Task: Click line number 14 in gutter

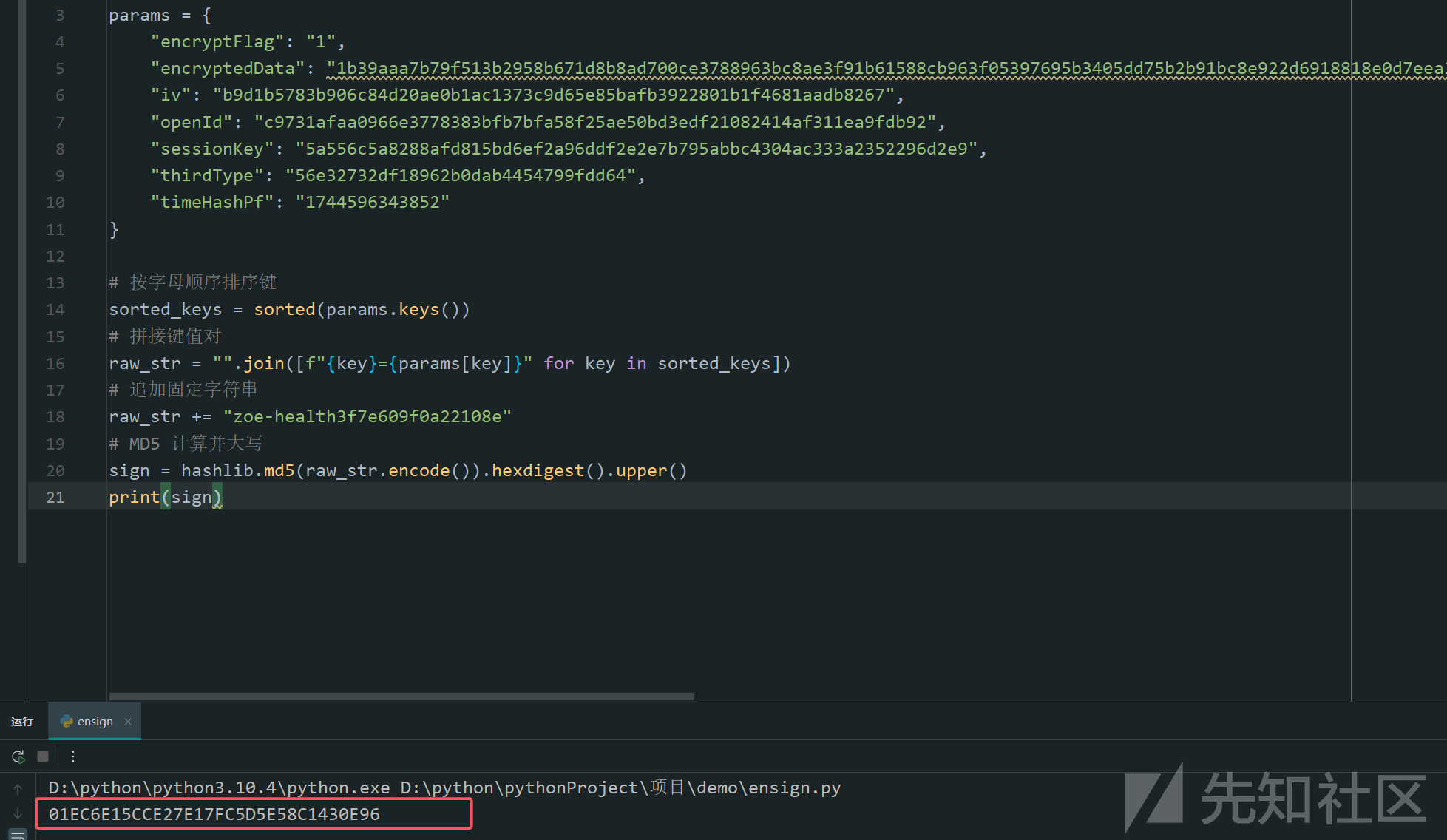Action: 55,310
